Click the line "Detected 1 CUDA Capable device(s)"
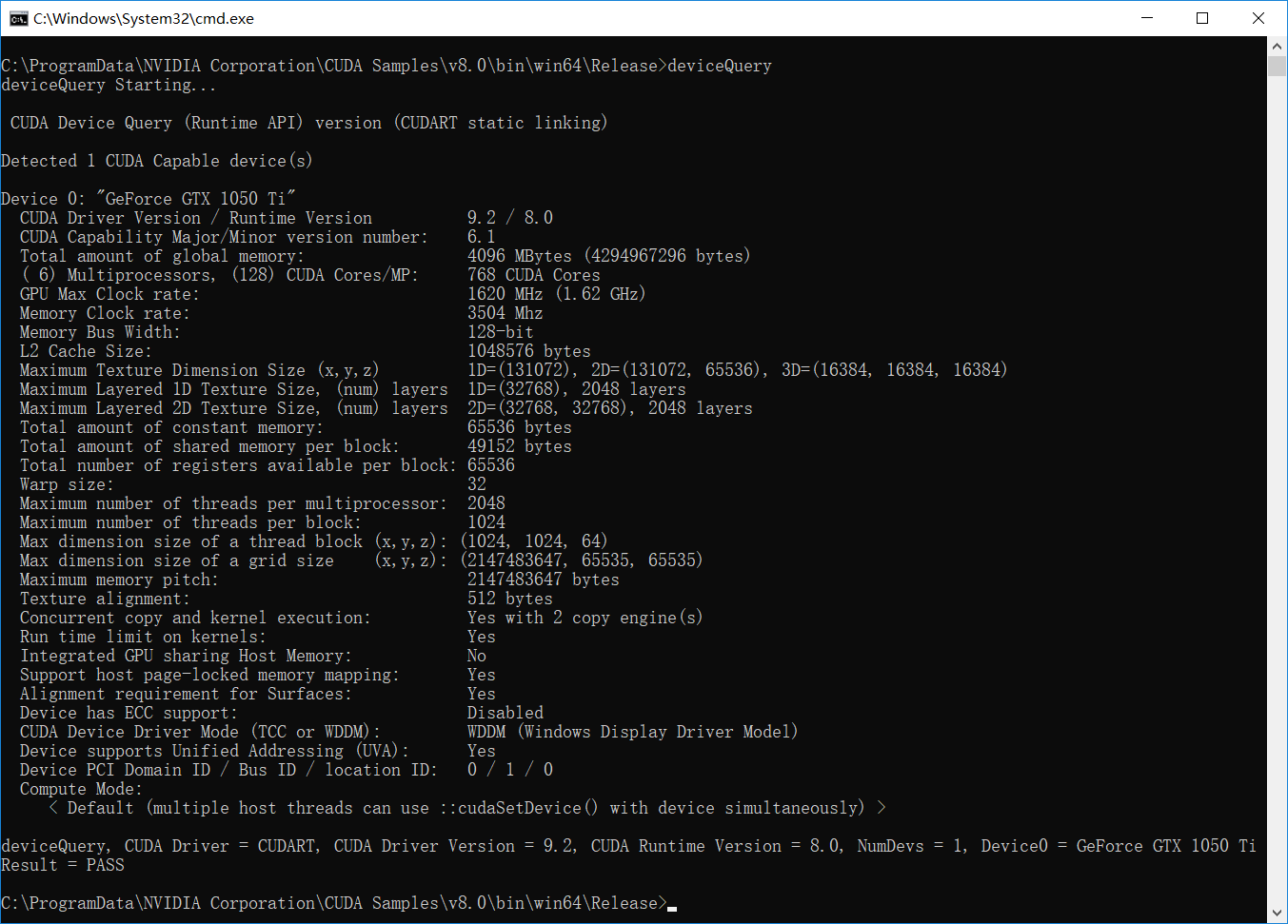The height and width of the screenshot is (924, 1288). [x=157, y=161]
